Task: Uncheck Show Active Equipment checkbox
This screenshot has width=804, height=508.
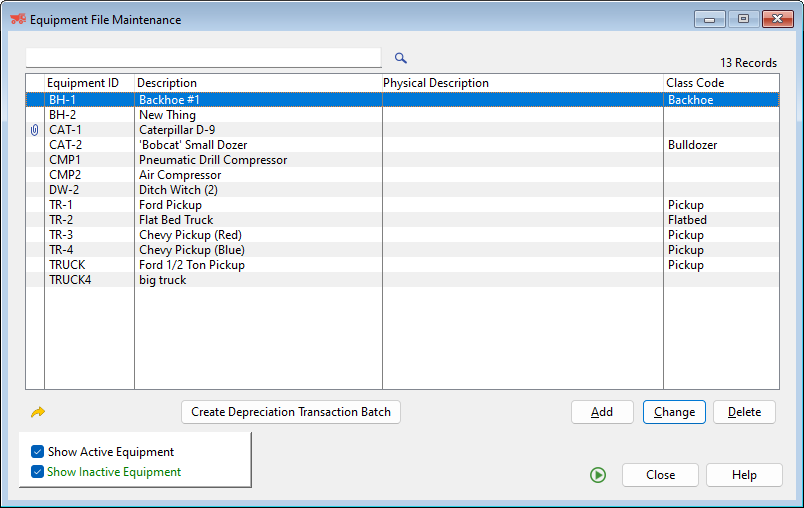Action: (x=38, y=452)
